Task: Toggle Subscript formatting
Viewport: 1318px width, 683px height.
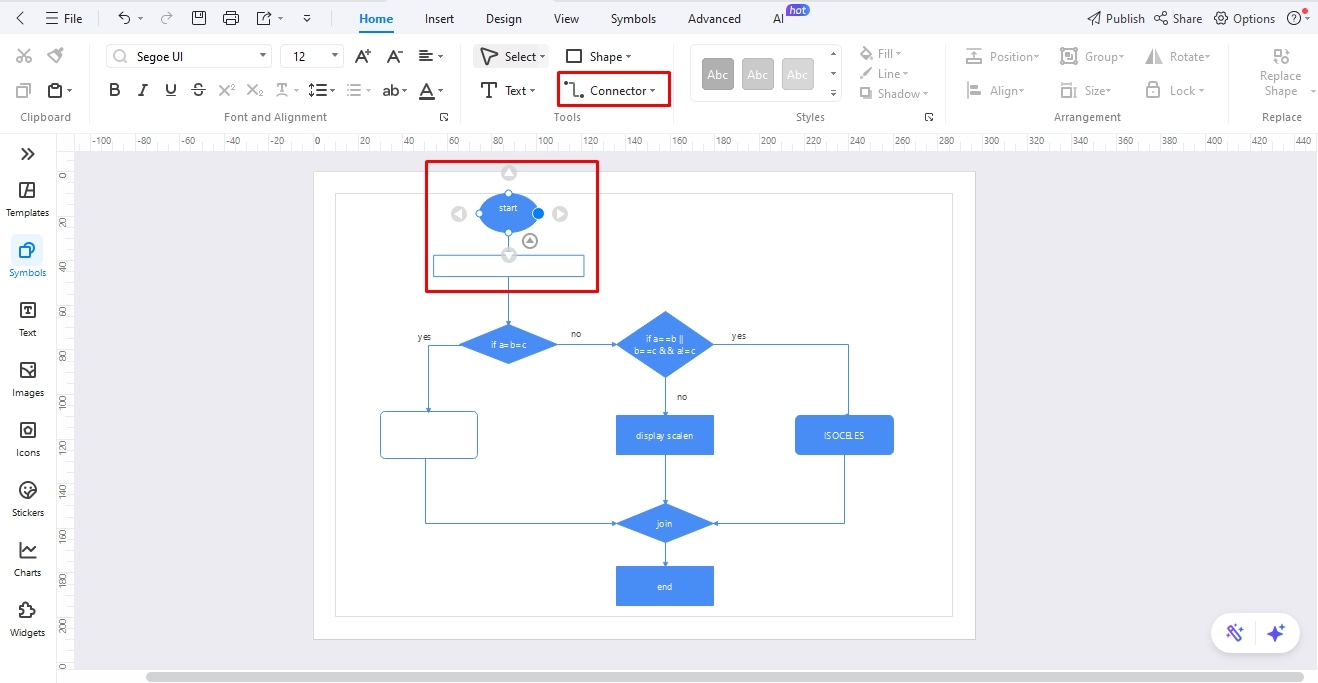Action: [x=255, y=90]
